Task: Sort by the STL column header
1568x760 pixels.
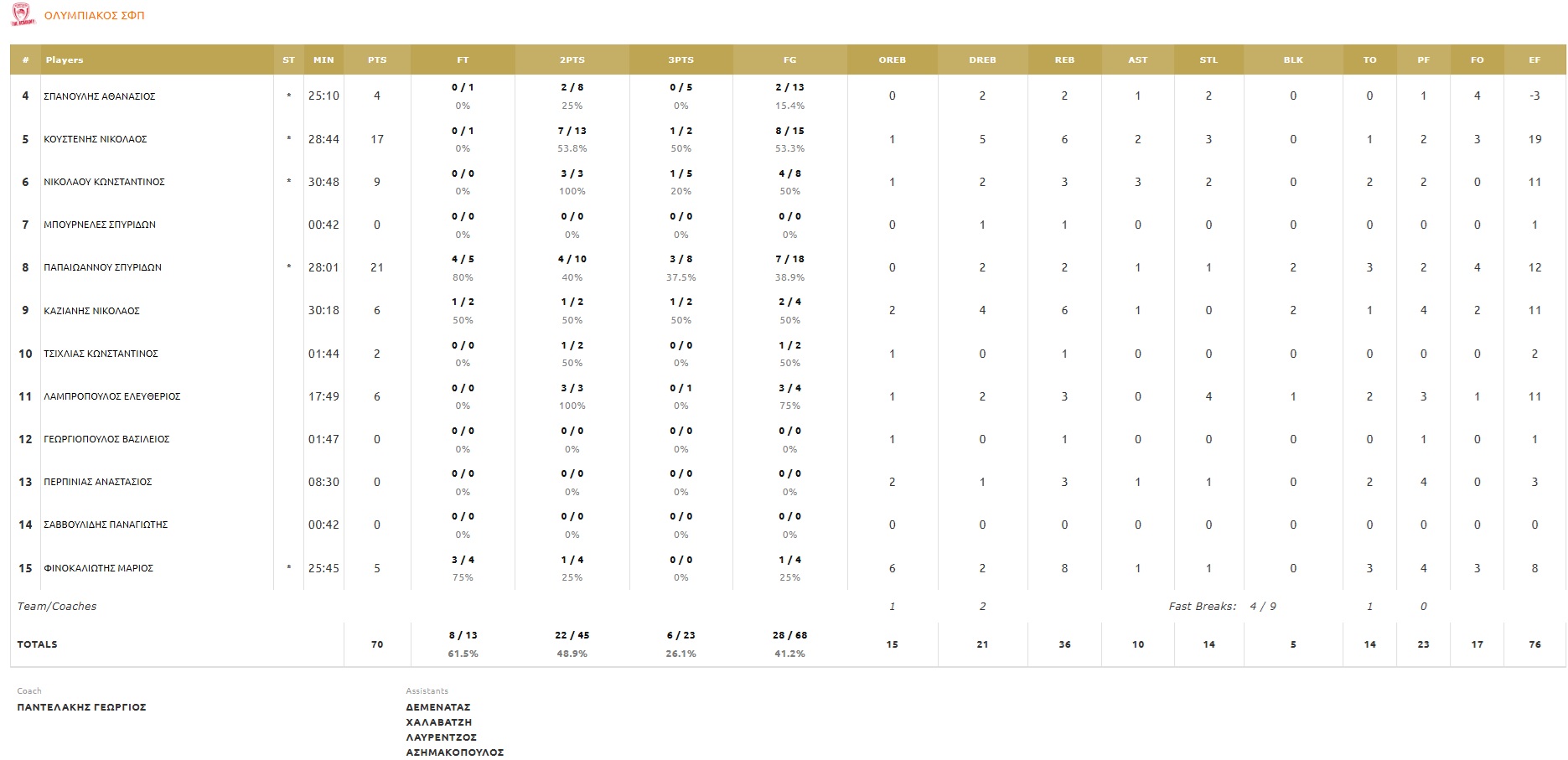Action: (1208, 60)
